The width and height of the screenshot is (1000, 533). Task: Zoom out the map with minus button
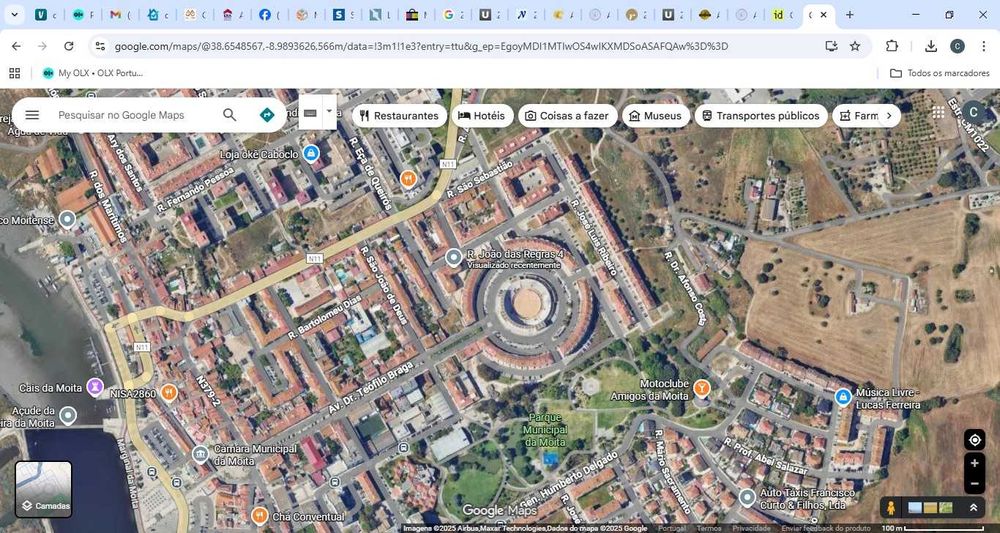point(974,484)
